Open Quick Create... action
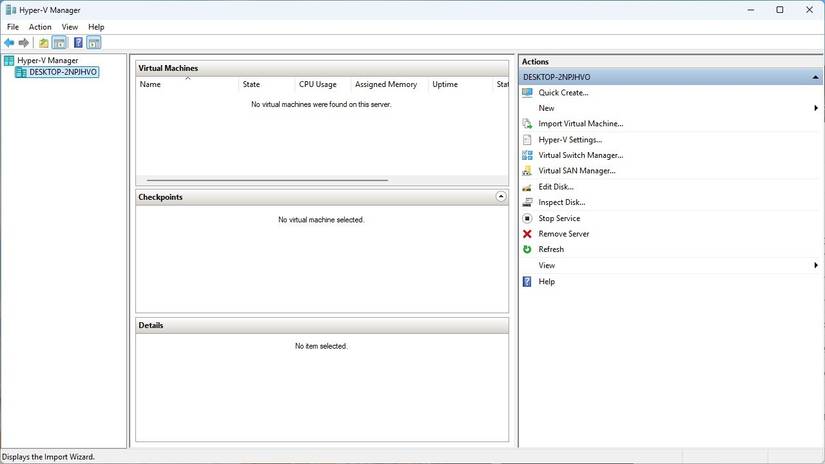Screen dimensions: 825x464 click(x=563, y=93)
